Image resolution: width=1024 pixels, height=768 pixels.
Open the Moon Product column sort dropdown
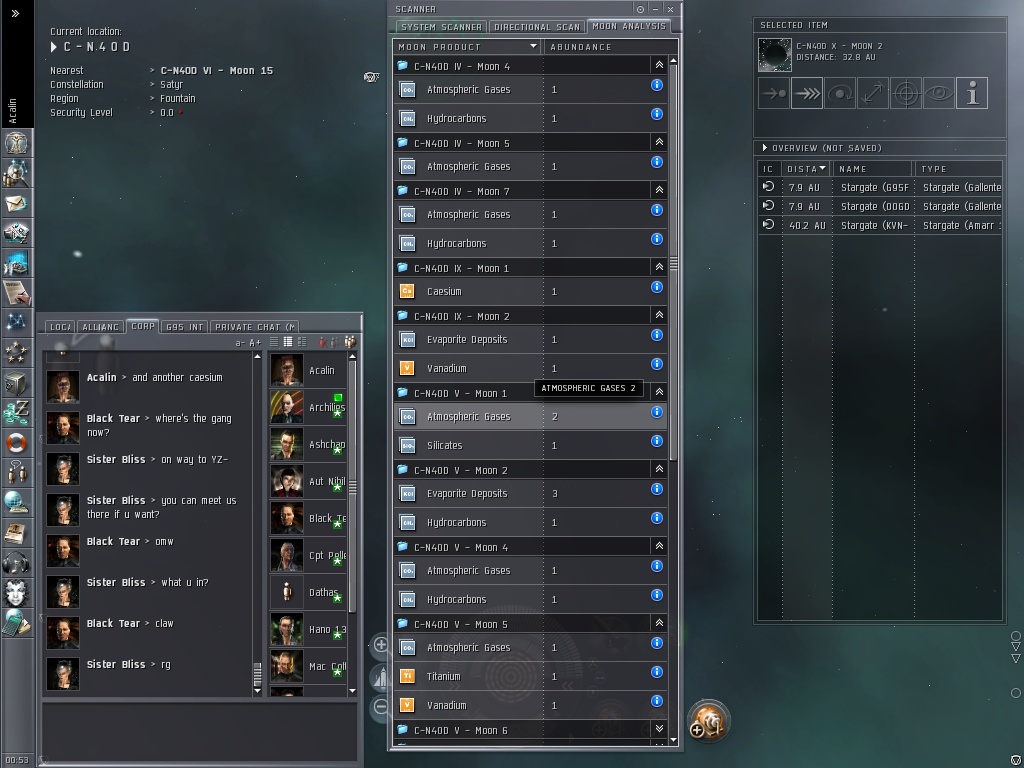point(534,46)
